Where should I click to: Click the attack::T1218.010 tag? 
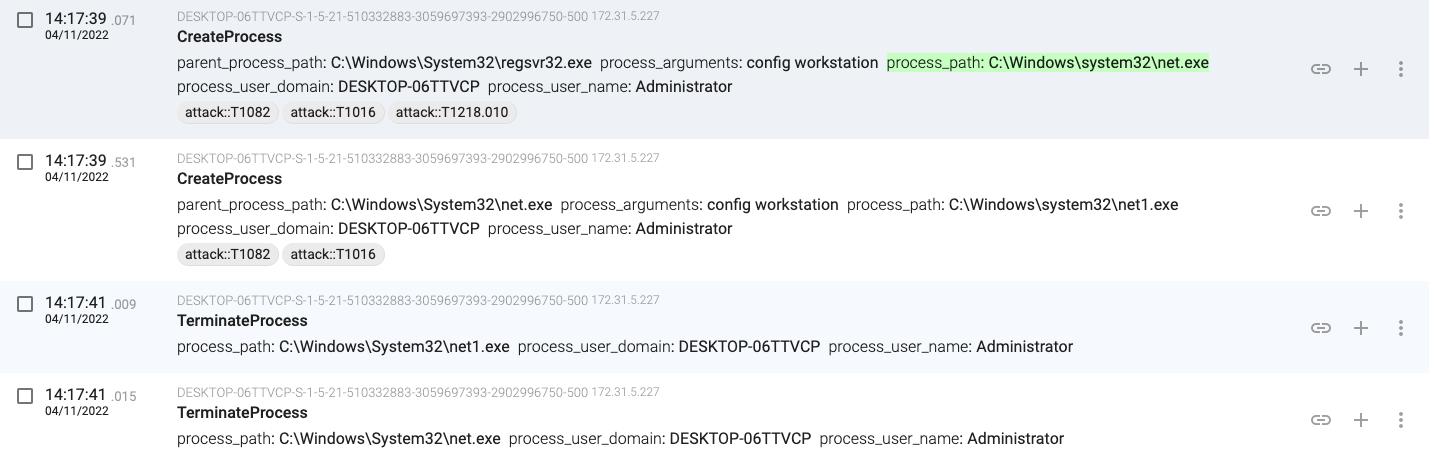click(453, 112)
